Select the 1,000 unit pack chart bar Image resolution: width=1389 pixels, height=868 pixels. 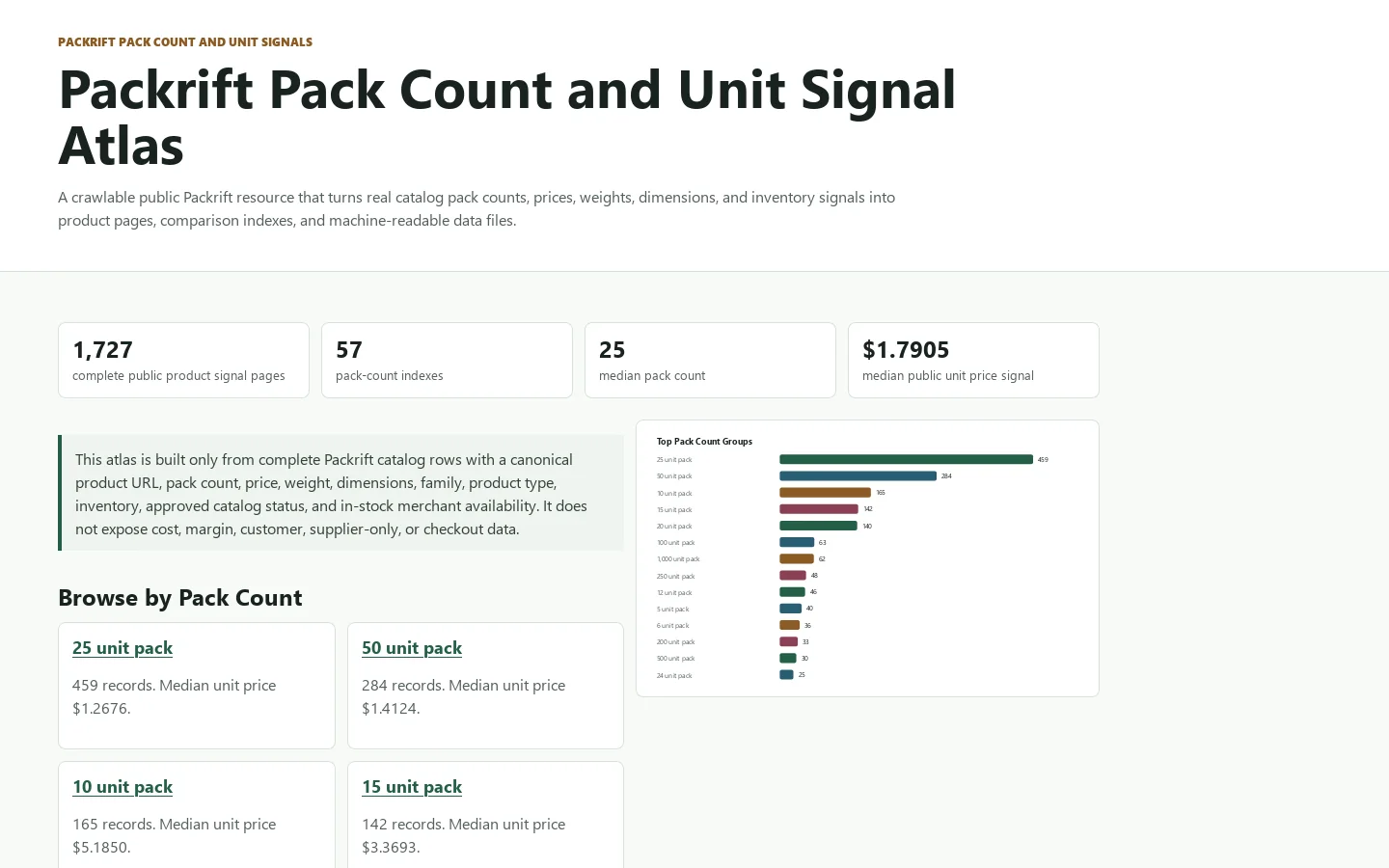(797, 558)
